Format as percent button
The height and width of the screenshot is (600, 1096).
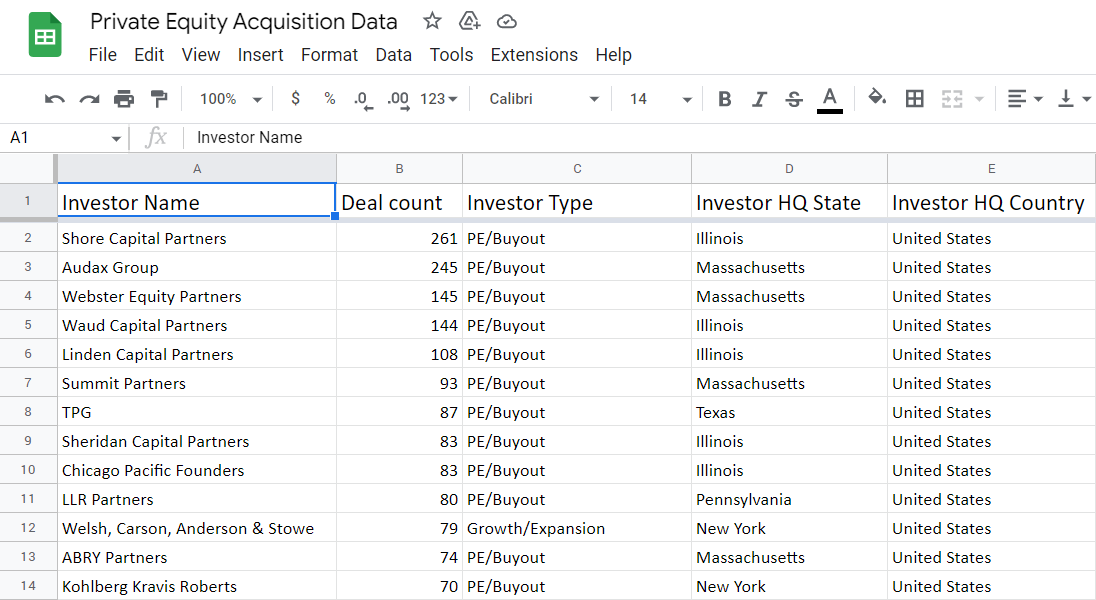click(329, 99)
